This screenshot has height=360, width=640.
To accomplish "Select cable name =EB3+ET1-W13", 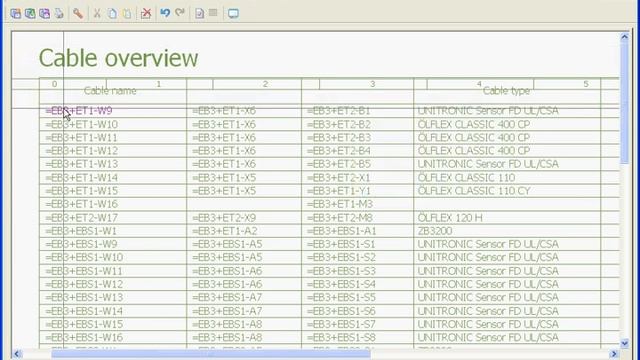I will coord(82,164).
